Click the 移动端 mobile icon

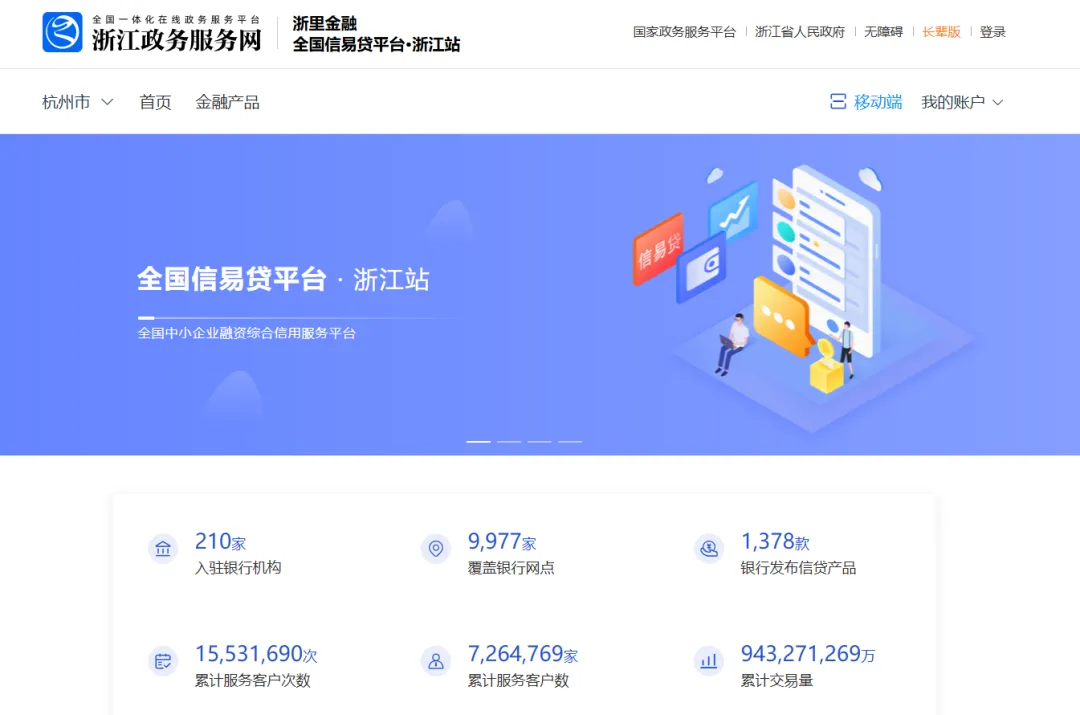pos(838,102)
